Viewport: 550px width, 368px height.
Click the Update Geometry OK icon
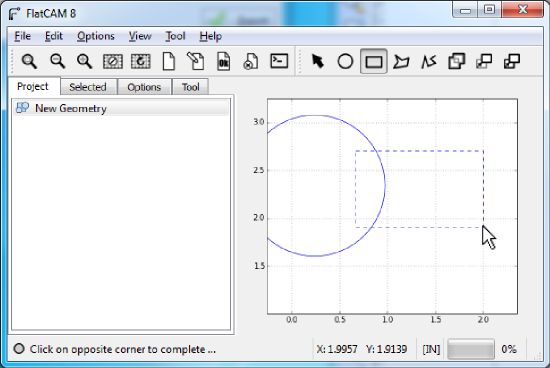[224, 61]
